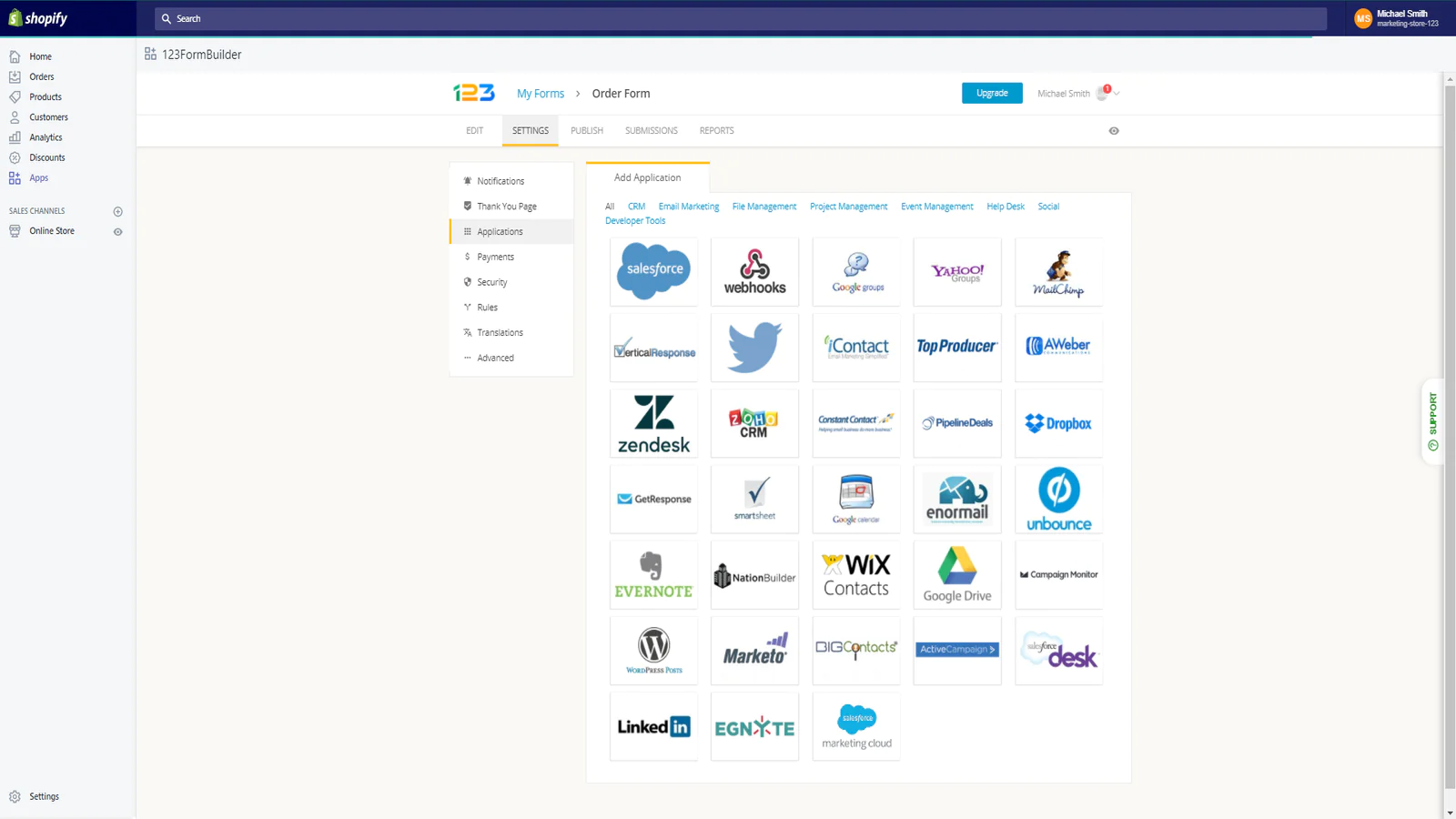Choose the Marketo integration

755,651
